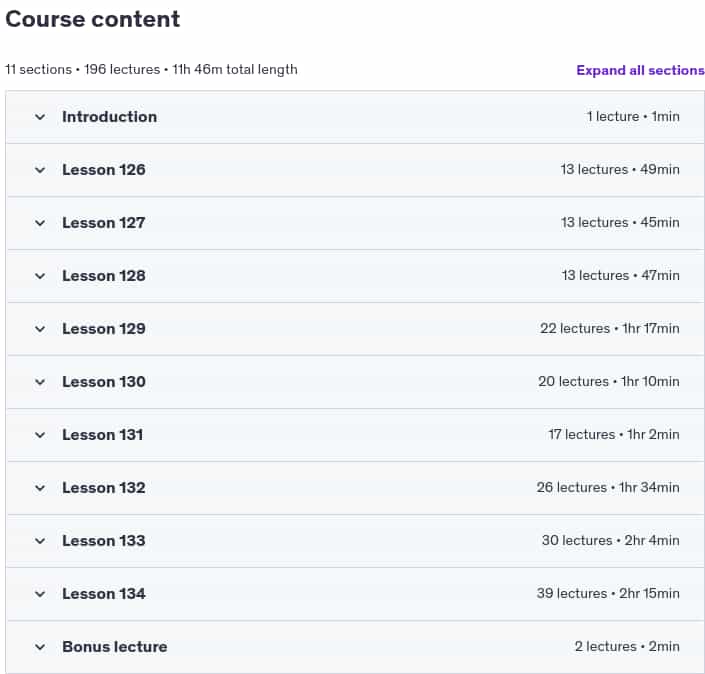This screenshot has width=705, height=674.
Task: Expand Lesson 129 chevron arrow
Action: [40, 329]
